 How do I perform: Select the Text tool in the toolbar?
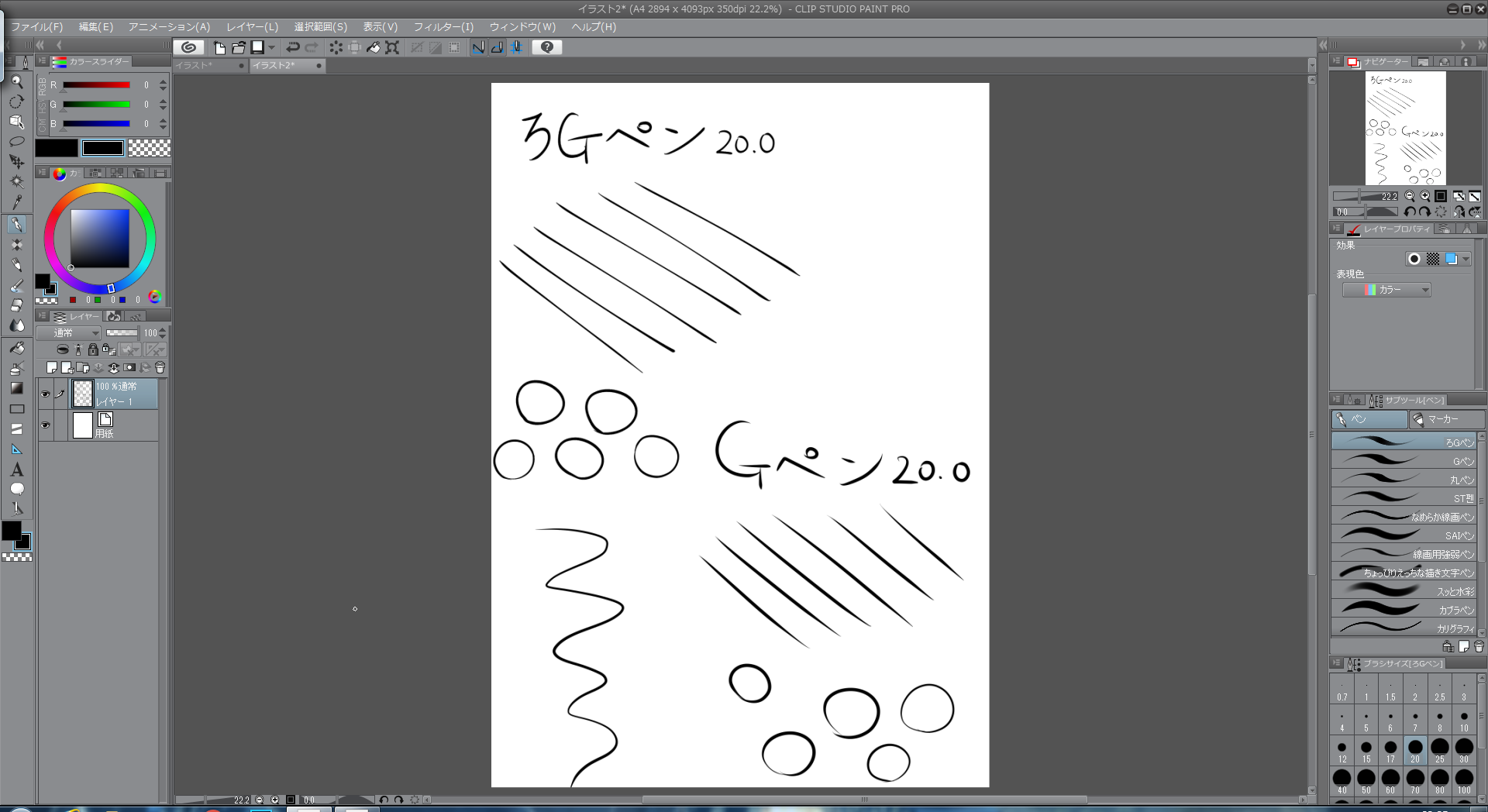point(17,470)
